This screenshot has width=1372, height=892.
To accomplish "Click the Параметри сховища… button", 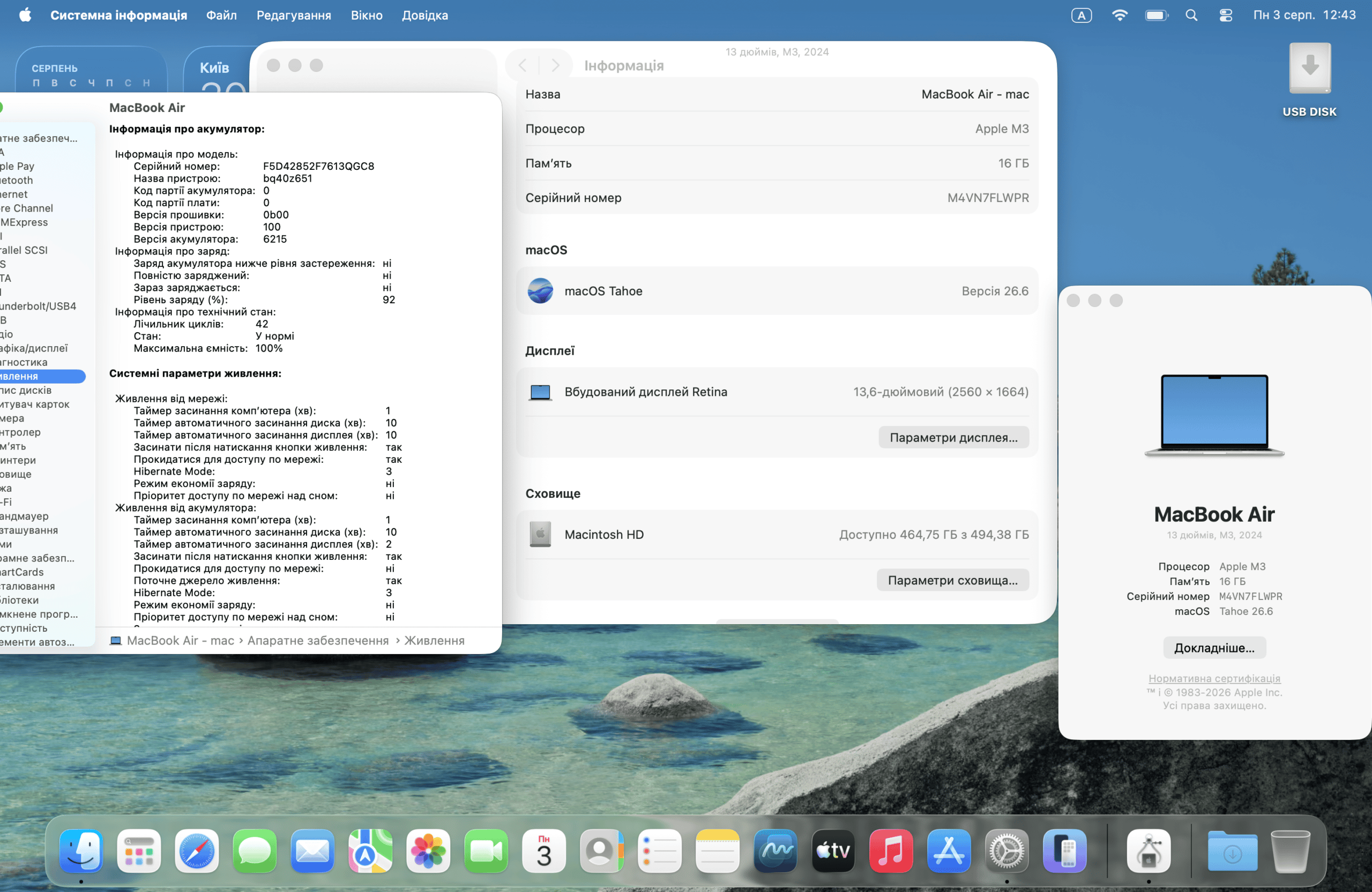I will (x=953, y=580).
